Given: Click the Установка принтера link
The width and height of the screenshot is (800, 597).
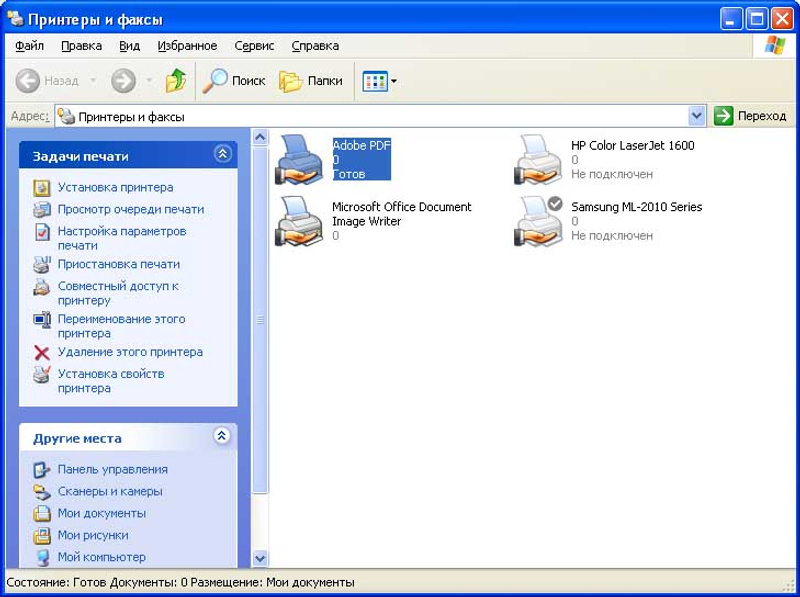Looking at the screenshot, I should point(115,187).
